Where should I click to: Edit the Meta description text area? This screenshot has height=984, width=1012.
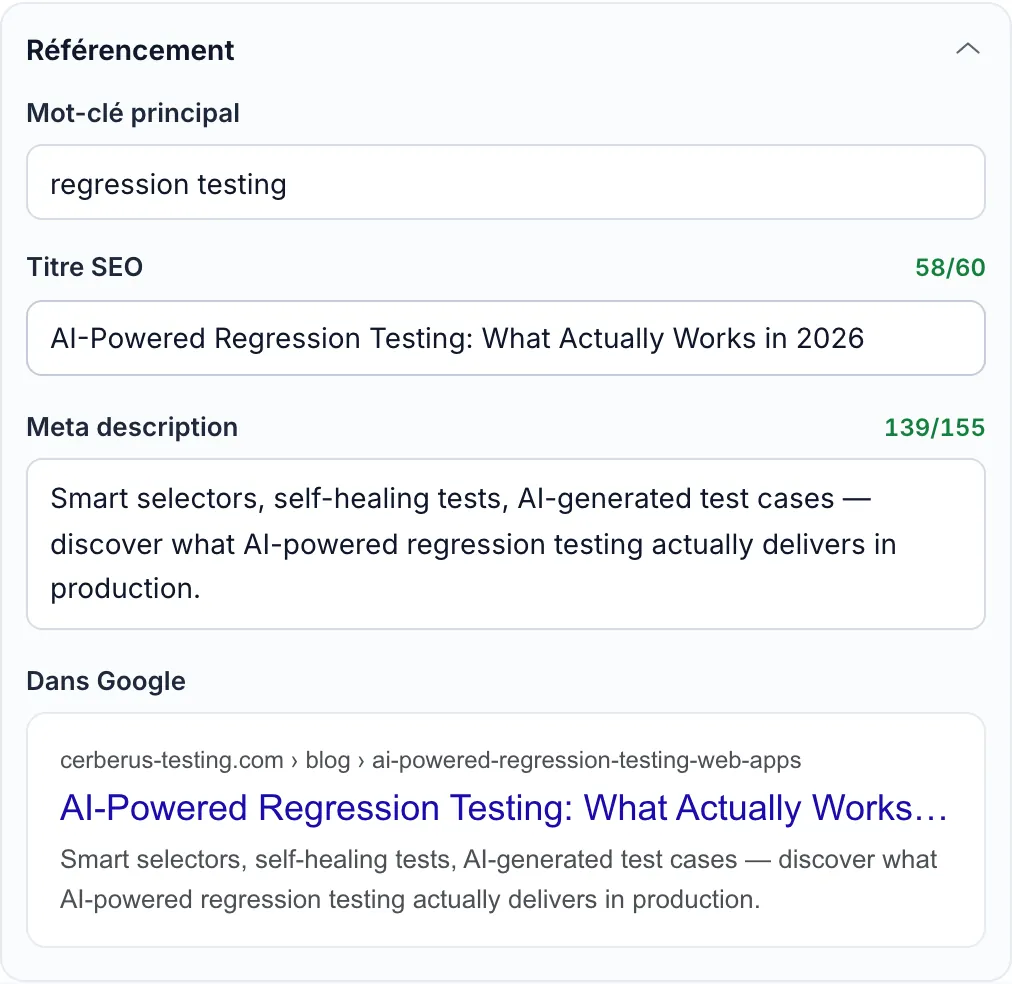[505, 543]
